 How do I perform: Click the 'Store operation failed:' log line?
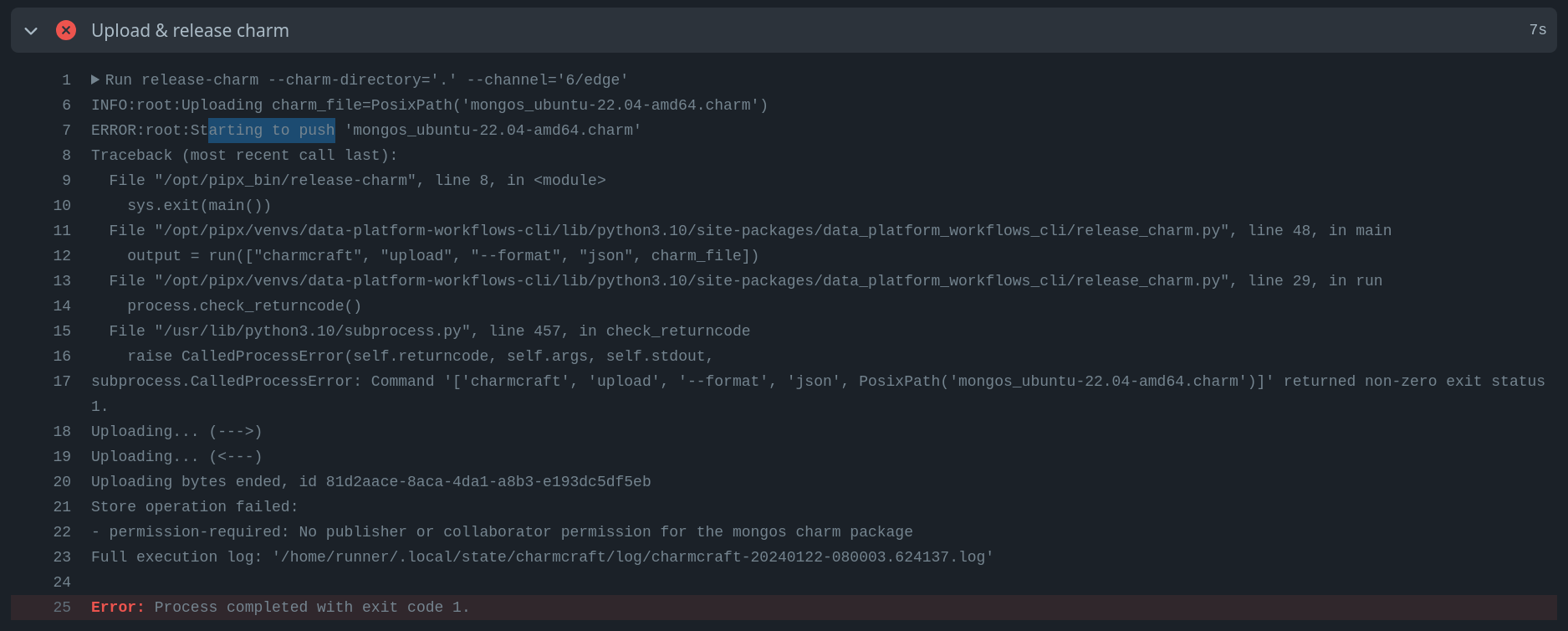click(x=194, y=507)
